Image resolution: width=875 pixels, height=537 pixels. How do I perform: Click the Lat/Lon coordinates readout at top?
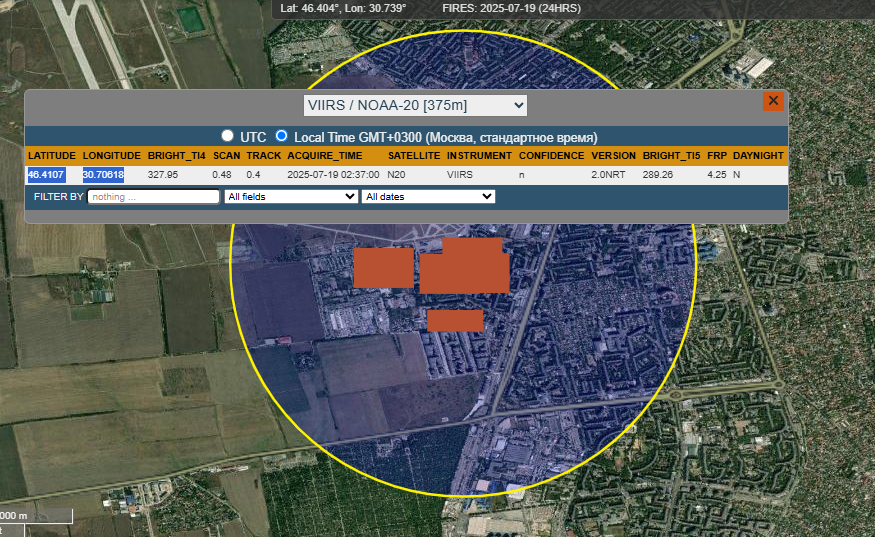coord(343,8)
